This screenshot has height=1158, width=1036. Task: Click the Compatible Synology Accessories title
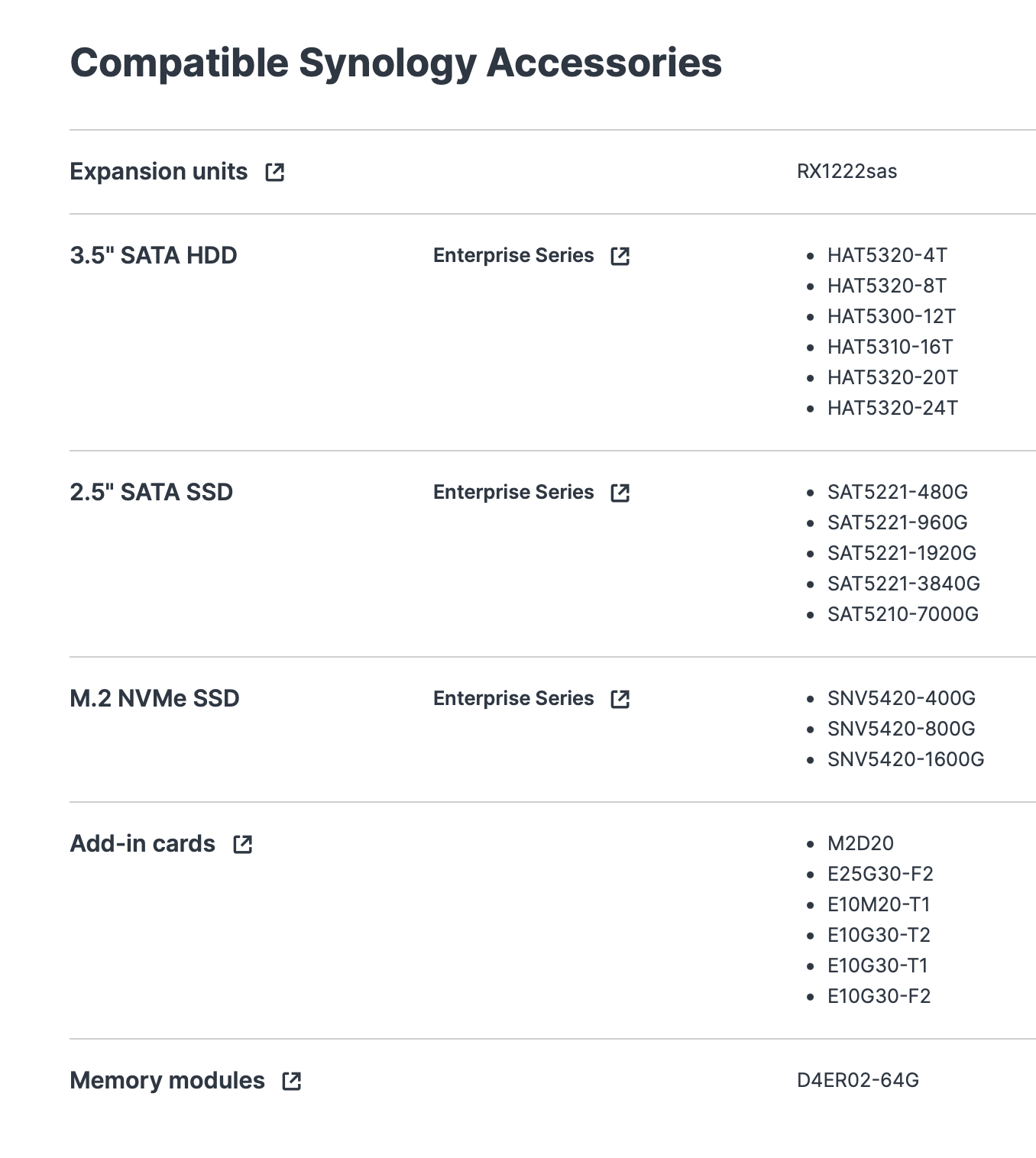[396, 63]
